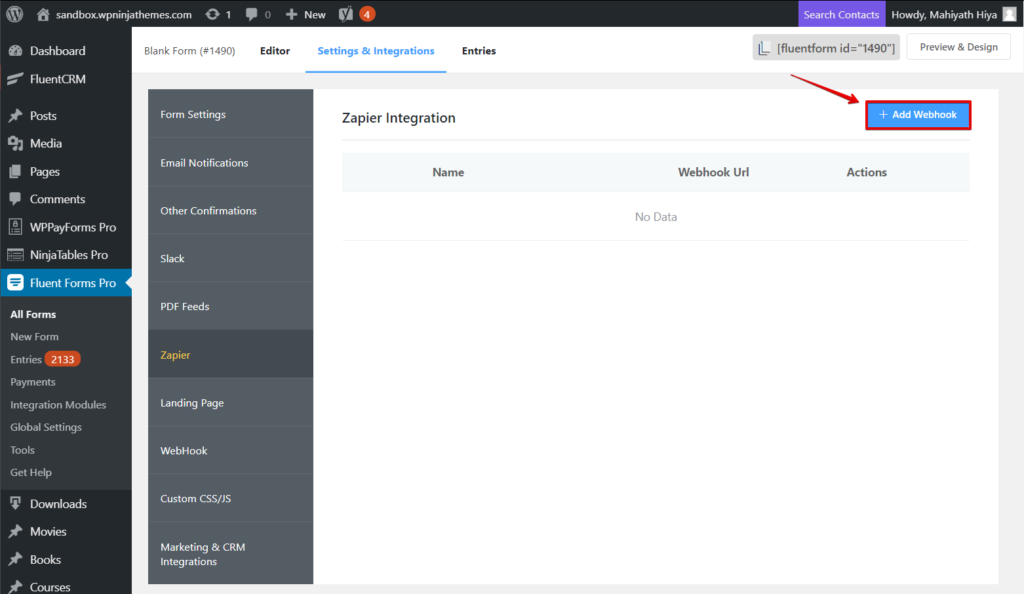Image resolution: width=1024 pixels, height=594 pixels.
Task: Open the Downloads sidebar icon
Action: click(x=14, y=503)
